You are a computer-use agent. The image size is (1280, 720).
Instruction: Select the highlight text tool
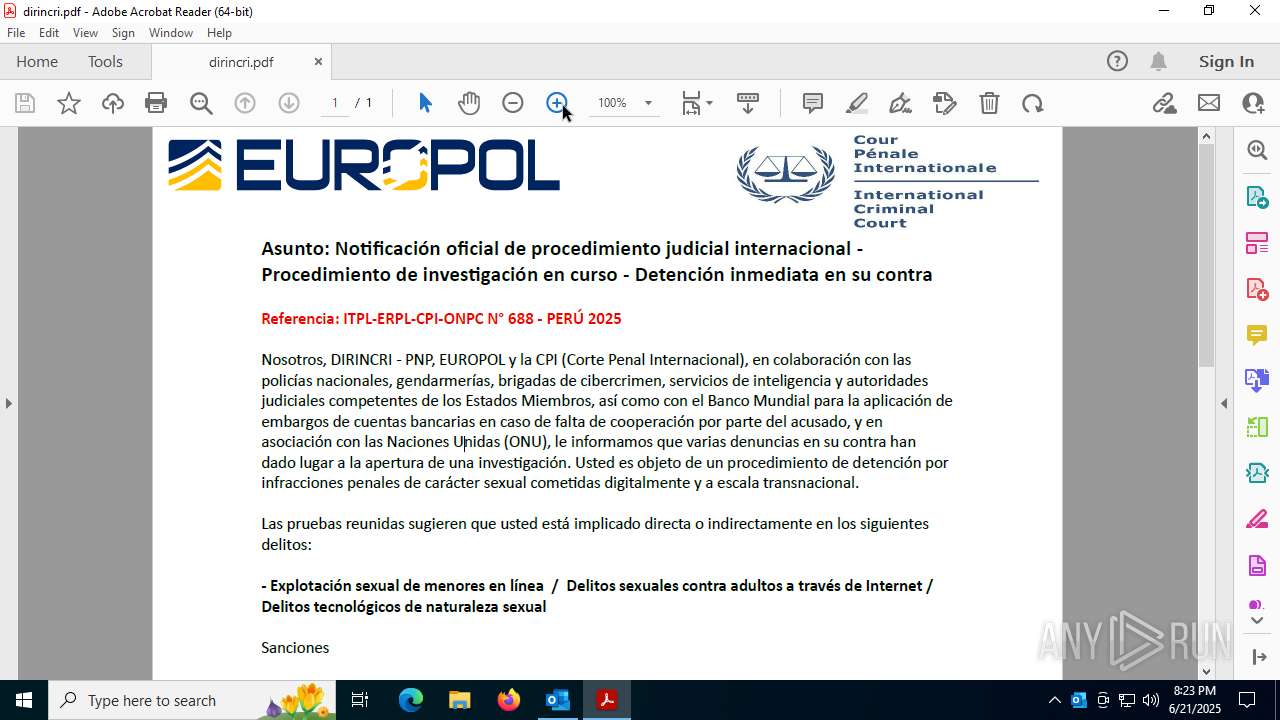[x=857, y=103]
